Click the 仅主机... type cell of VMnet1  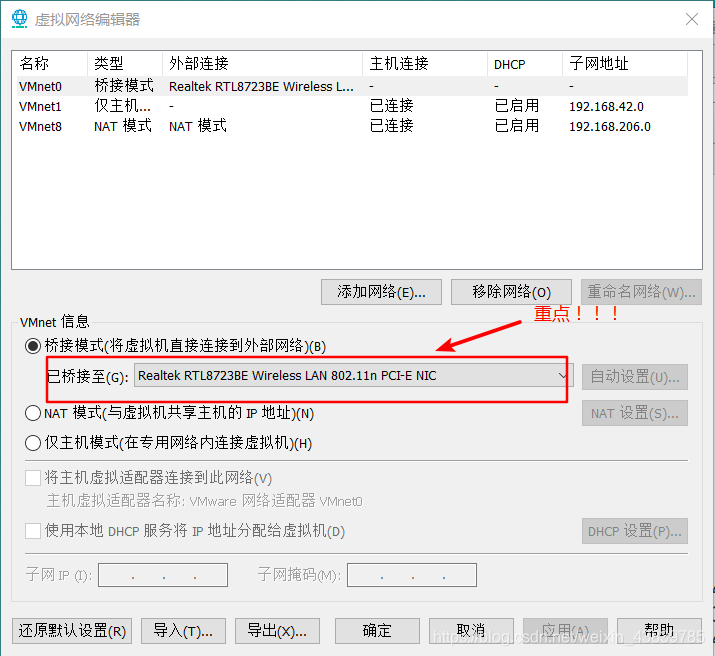[122, 106]
